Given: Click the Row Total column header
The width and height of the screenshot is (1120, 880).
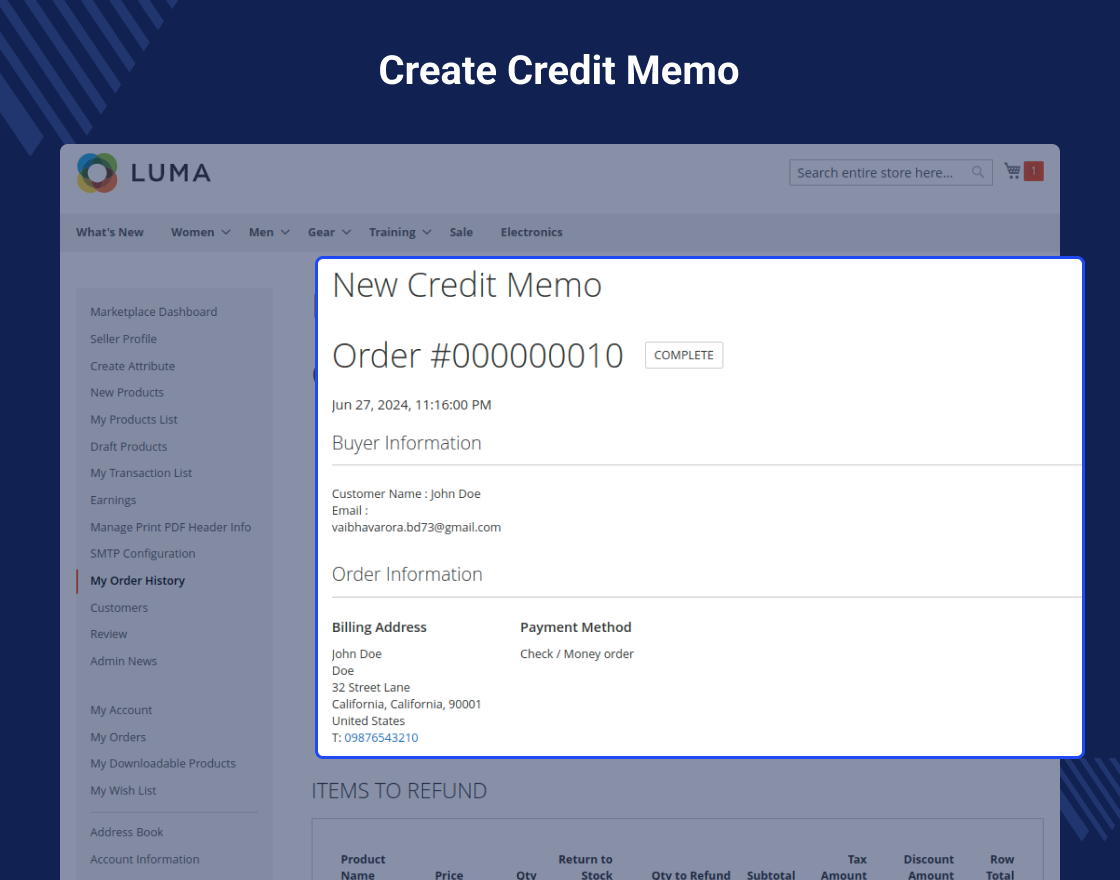Looking at the screenshot, I should pyautogui.click(x=1001, y=867).
